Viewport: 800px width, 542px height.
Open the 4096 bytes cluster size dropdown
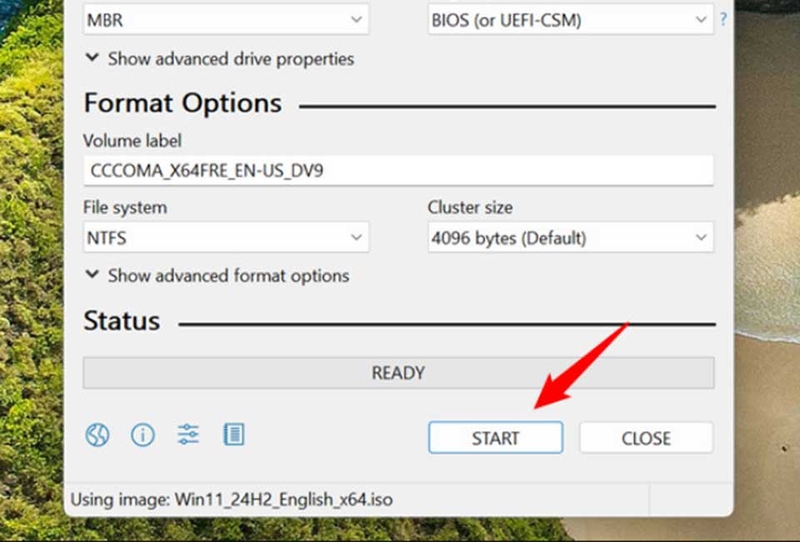[x=570, y=237]
